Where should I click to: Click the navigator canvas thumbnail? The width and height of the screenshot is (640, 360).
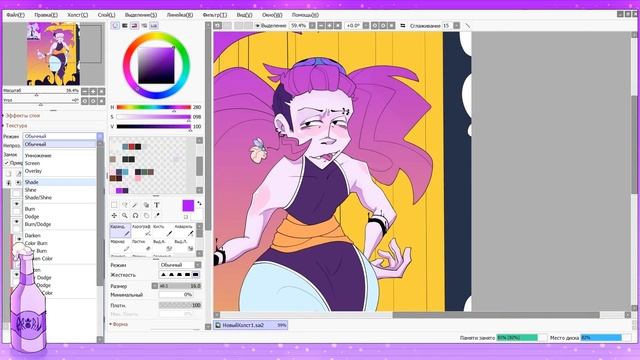[53, 53]
